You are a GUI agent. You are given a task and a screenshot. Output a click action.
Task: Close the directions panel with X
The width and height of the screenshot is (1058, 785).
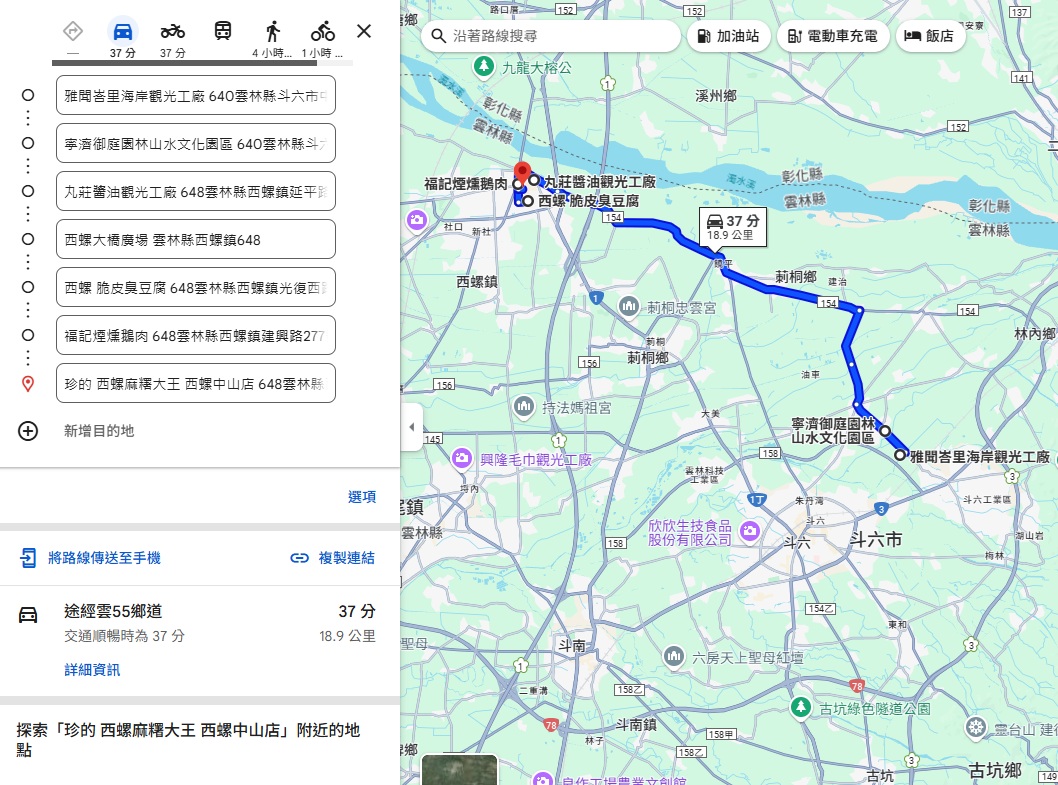[x=364, y=31]
